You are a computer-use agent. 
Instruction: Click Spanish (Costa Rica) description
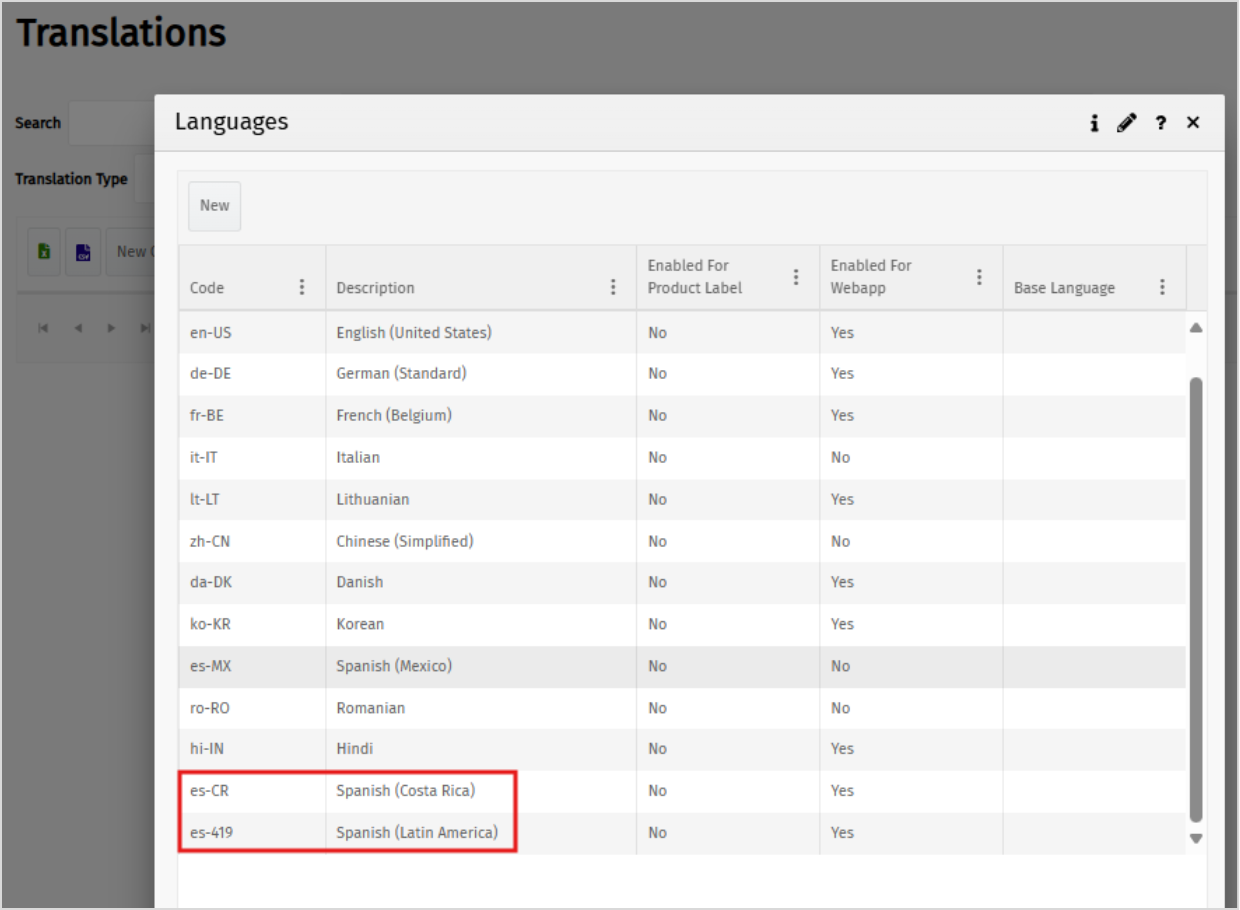(406, 790)
